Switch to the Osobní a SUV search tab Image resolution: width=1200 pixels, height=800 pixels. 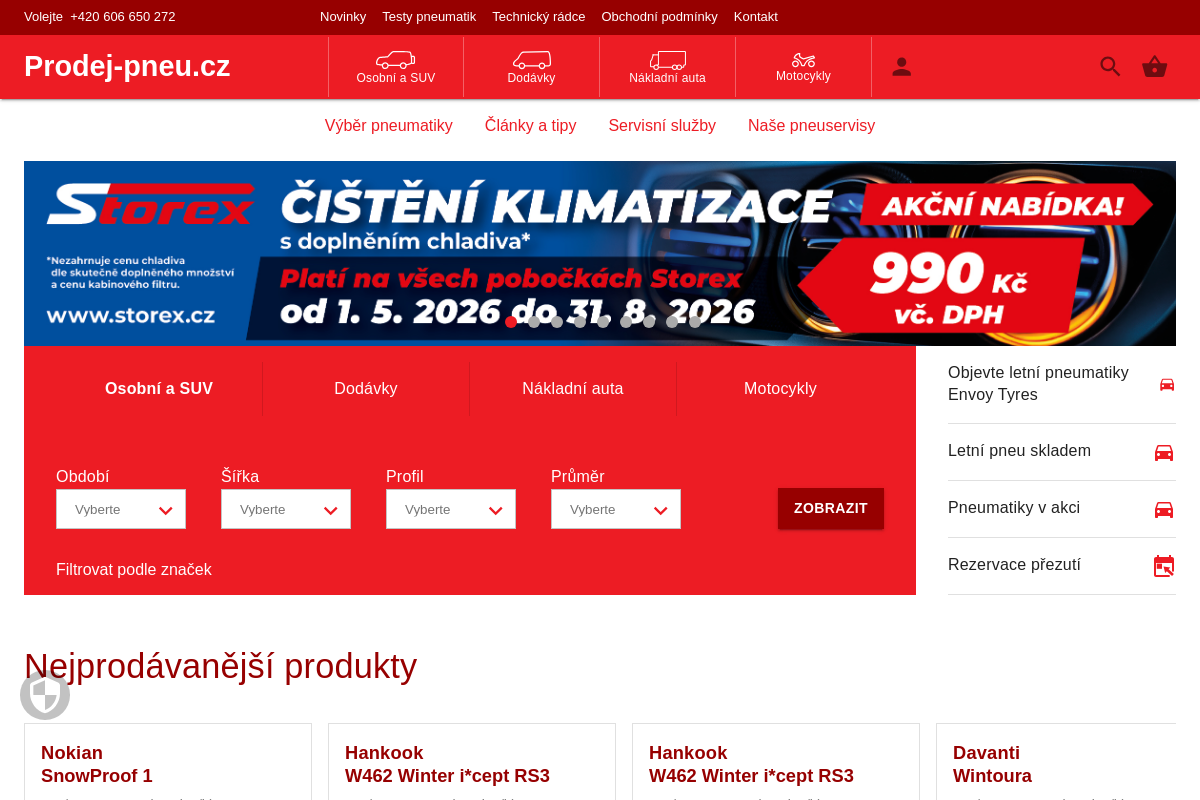click(x=159, y=389)
